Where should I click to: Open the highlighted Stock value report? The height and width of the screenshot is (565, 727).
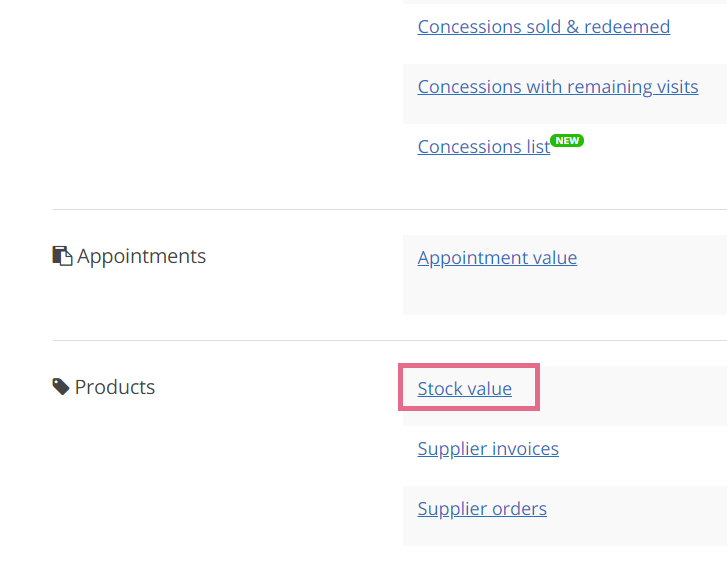(x=465, y=389)
